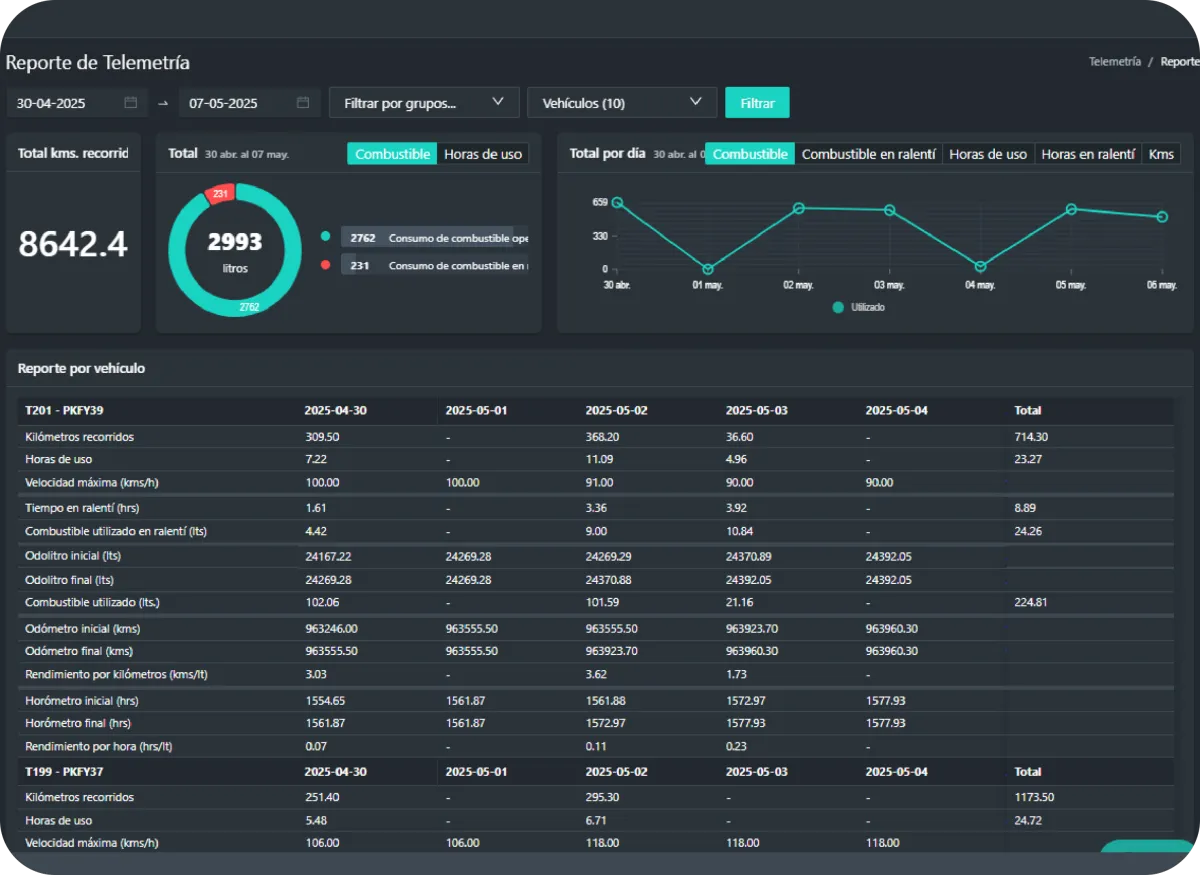
Task: Switch daily chart to Horas en ralentí tab
Action: click(x=1087, y=154)
